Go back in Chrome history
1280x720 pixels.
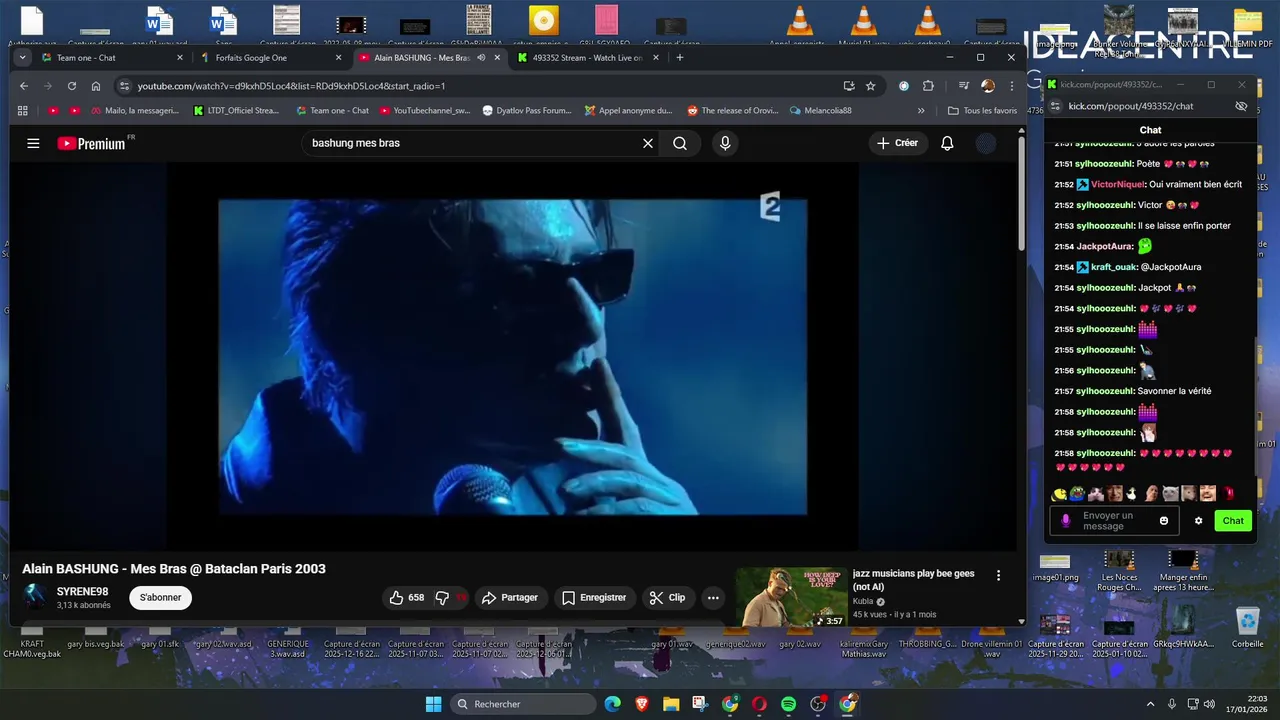click(x=24, y=86)
